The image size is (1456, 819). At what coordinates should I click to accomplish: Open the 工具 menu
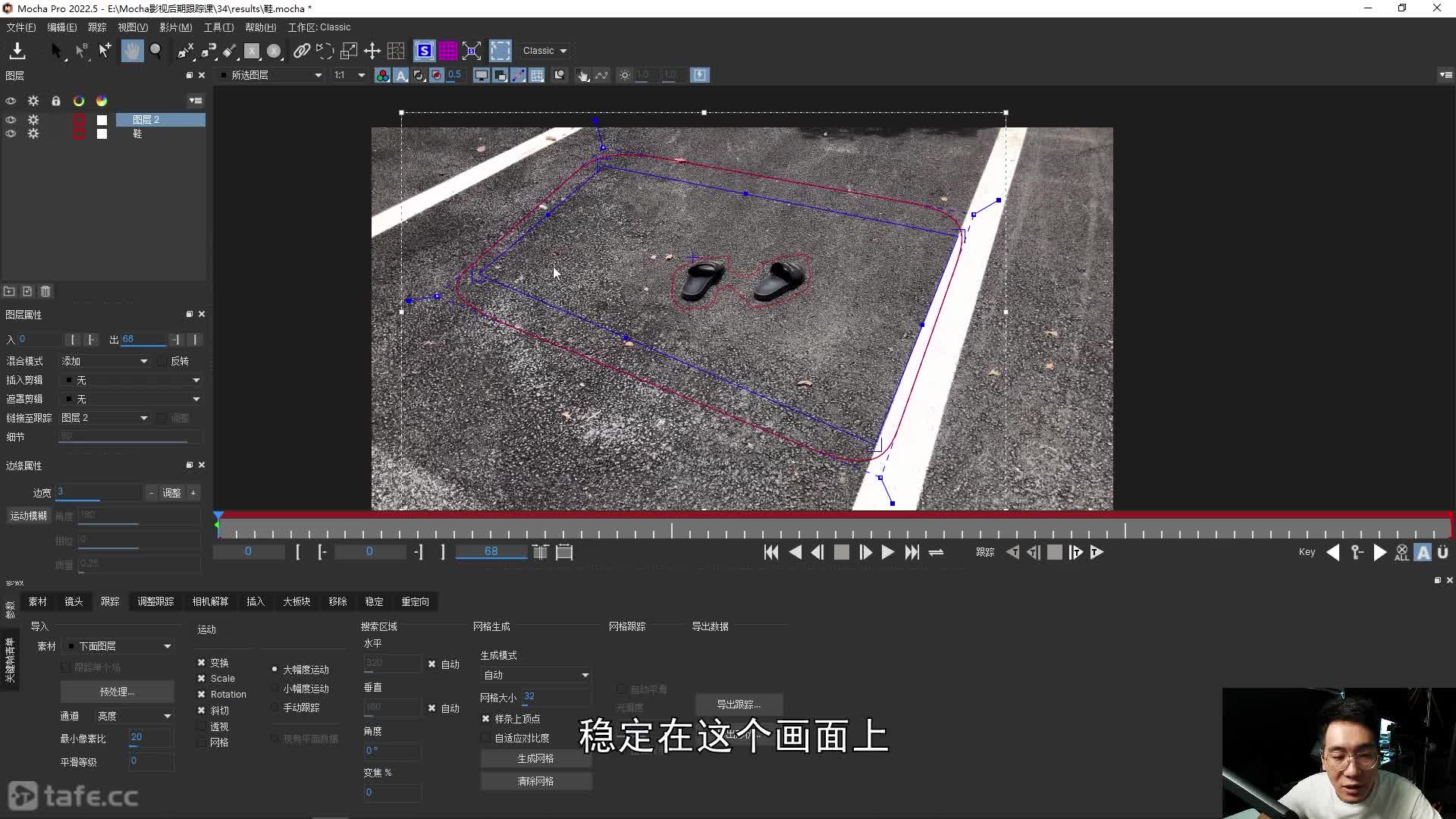(218, 27)
